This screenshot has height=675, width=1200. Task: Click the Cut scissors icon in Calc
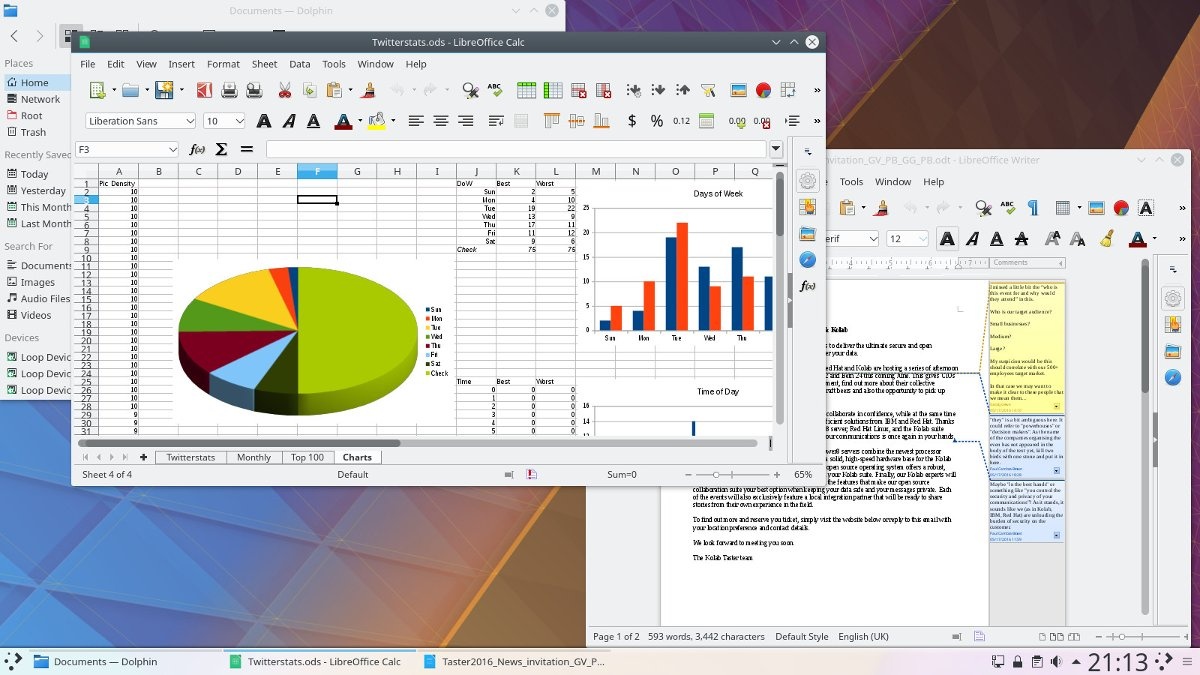[x=284, y=90]
